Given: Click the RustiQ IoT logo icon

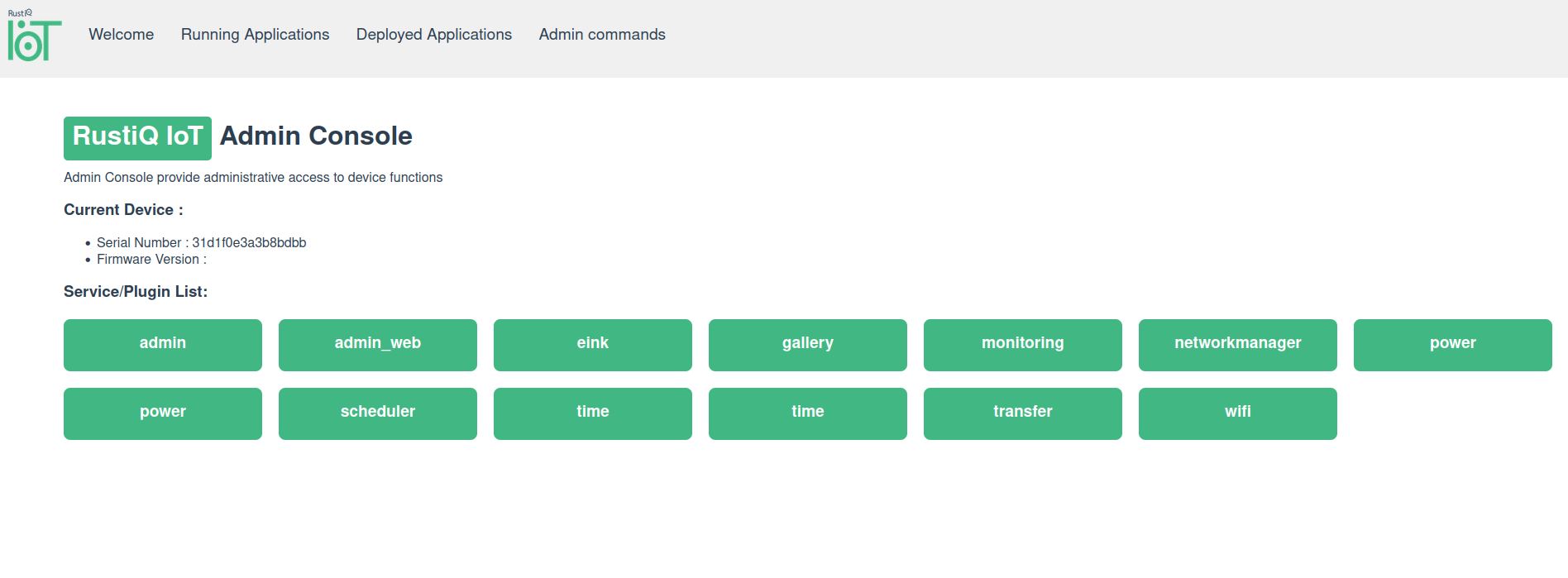Looking at the screenshot, I should (34, 37).
